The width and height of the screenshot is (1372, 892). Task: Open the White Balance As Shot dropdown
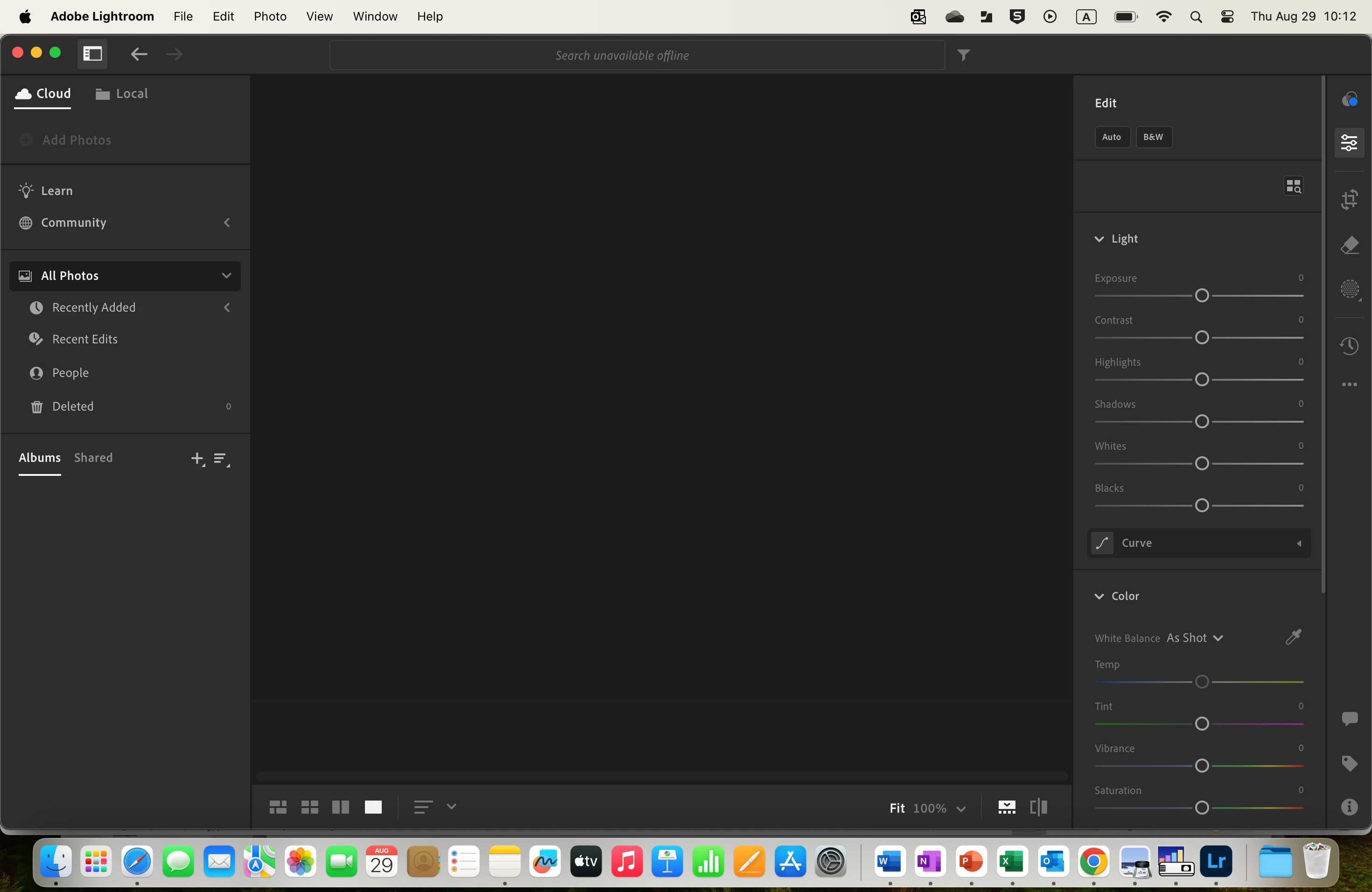tap(1195, 638)
